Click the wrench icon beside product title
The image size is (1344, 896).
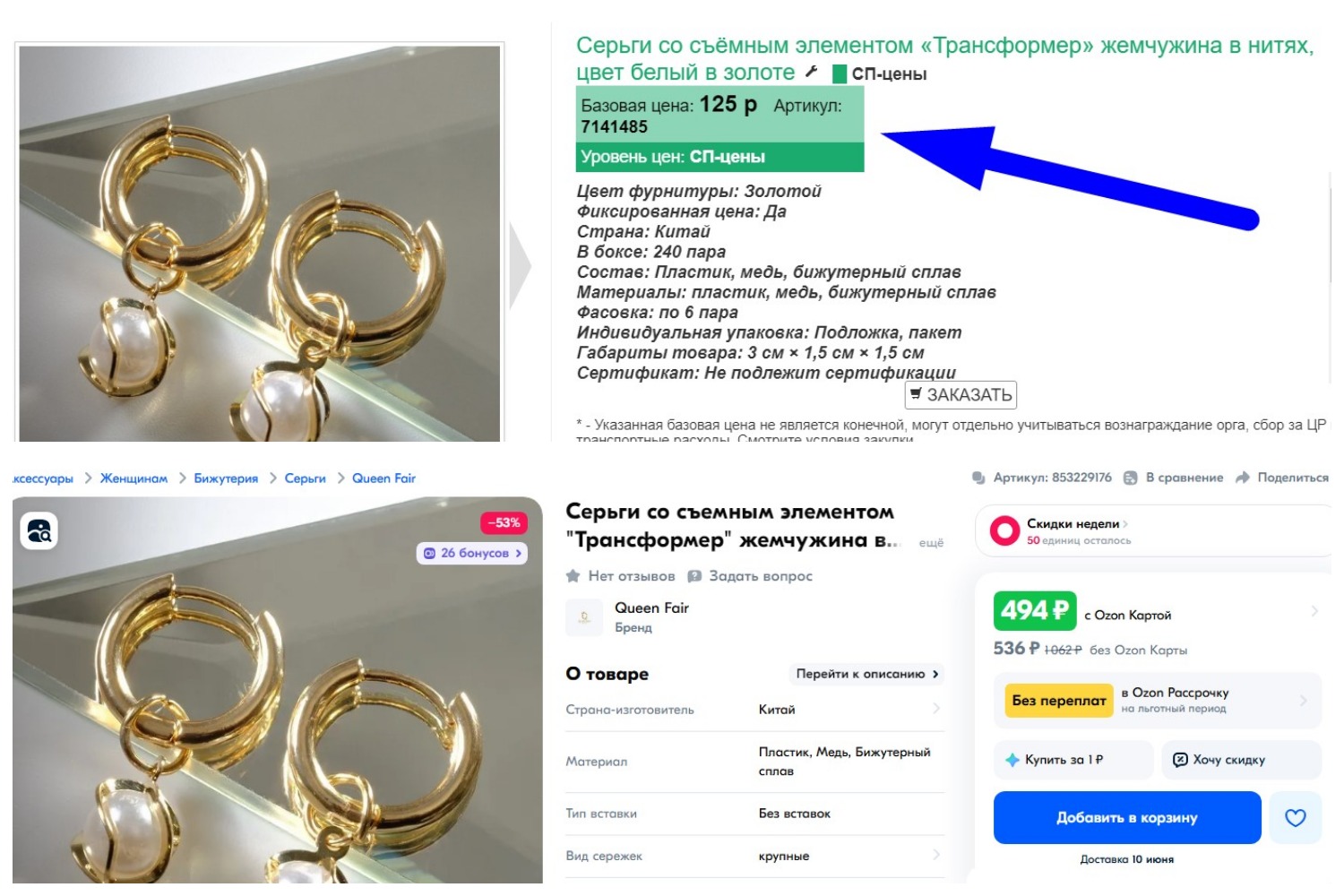(811, 72)
